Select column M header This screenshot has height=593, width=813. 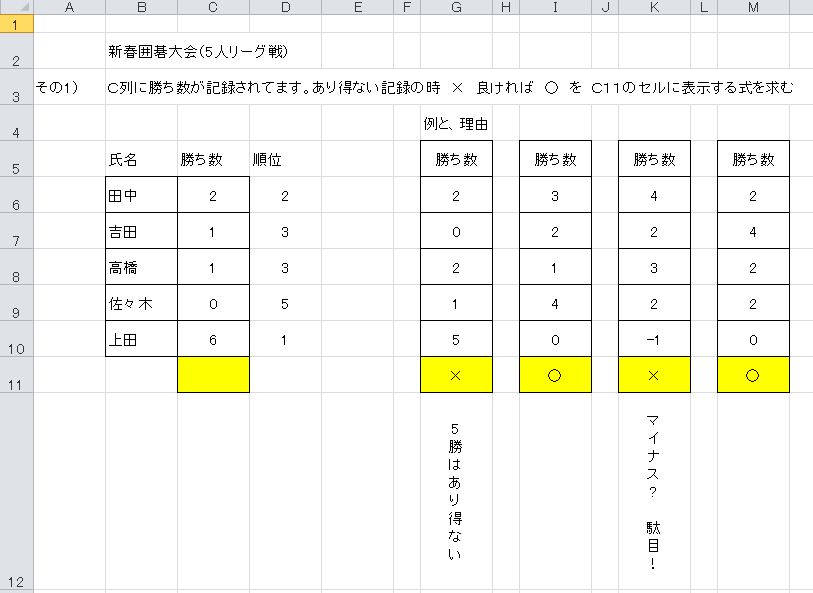[x=753, y=7]
